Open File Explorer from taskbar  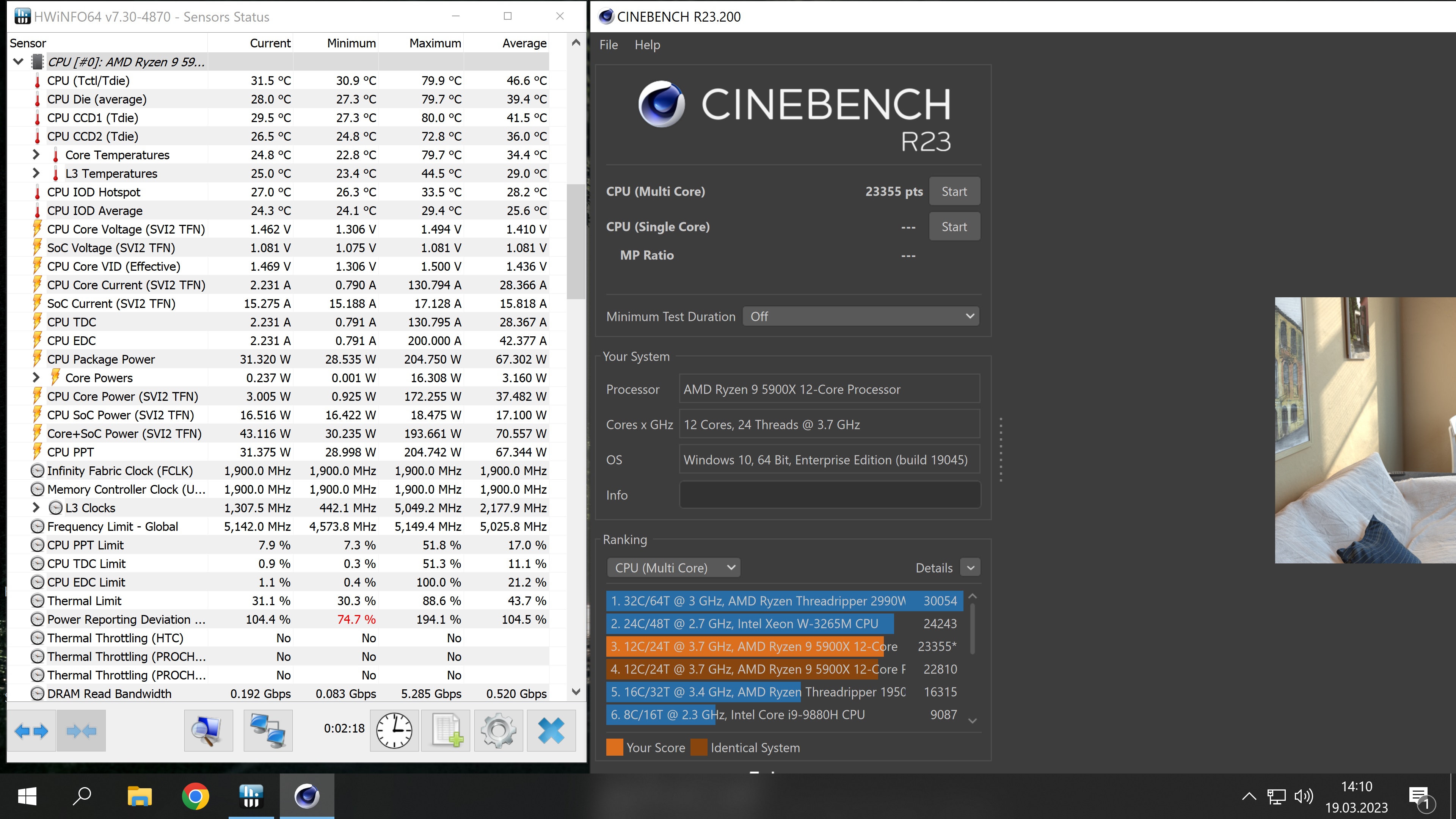pyautogui.click(x=140, y=796)
